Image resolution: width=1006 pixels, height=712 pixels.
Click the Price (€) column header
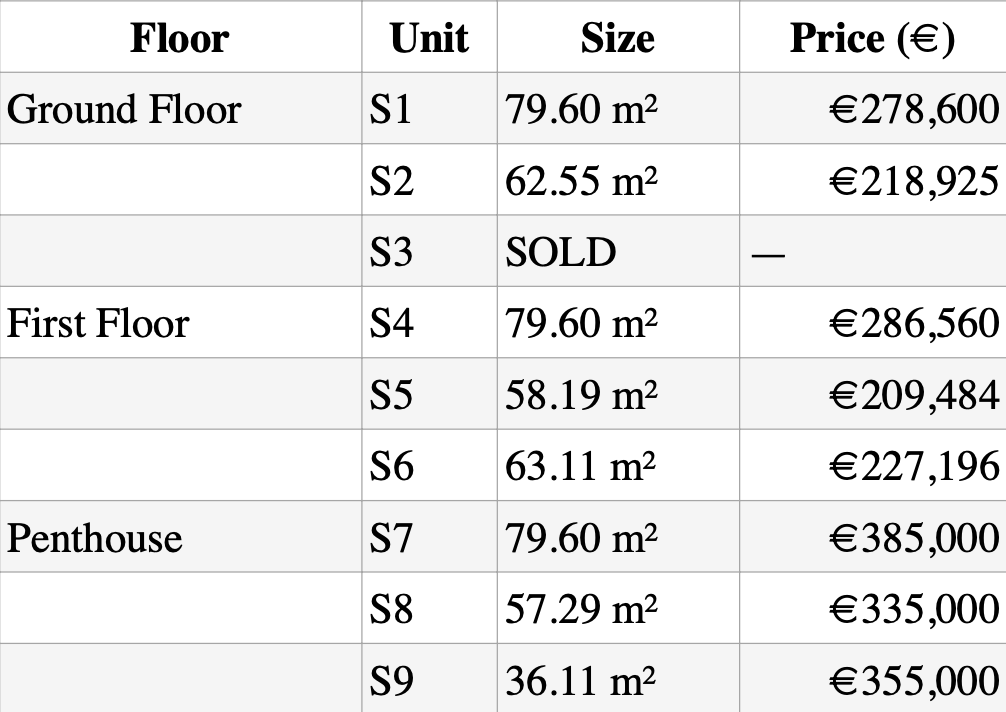point(872,38)
